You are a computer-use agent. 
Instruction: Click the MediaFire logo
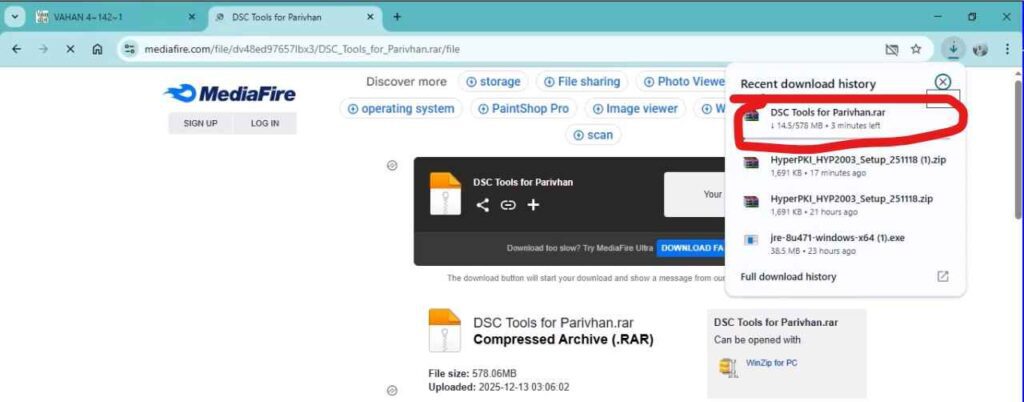tap(230, 94)
